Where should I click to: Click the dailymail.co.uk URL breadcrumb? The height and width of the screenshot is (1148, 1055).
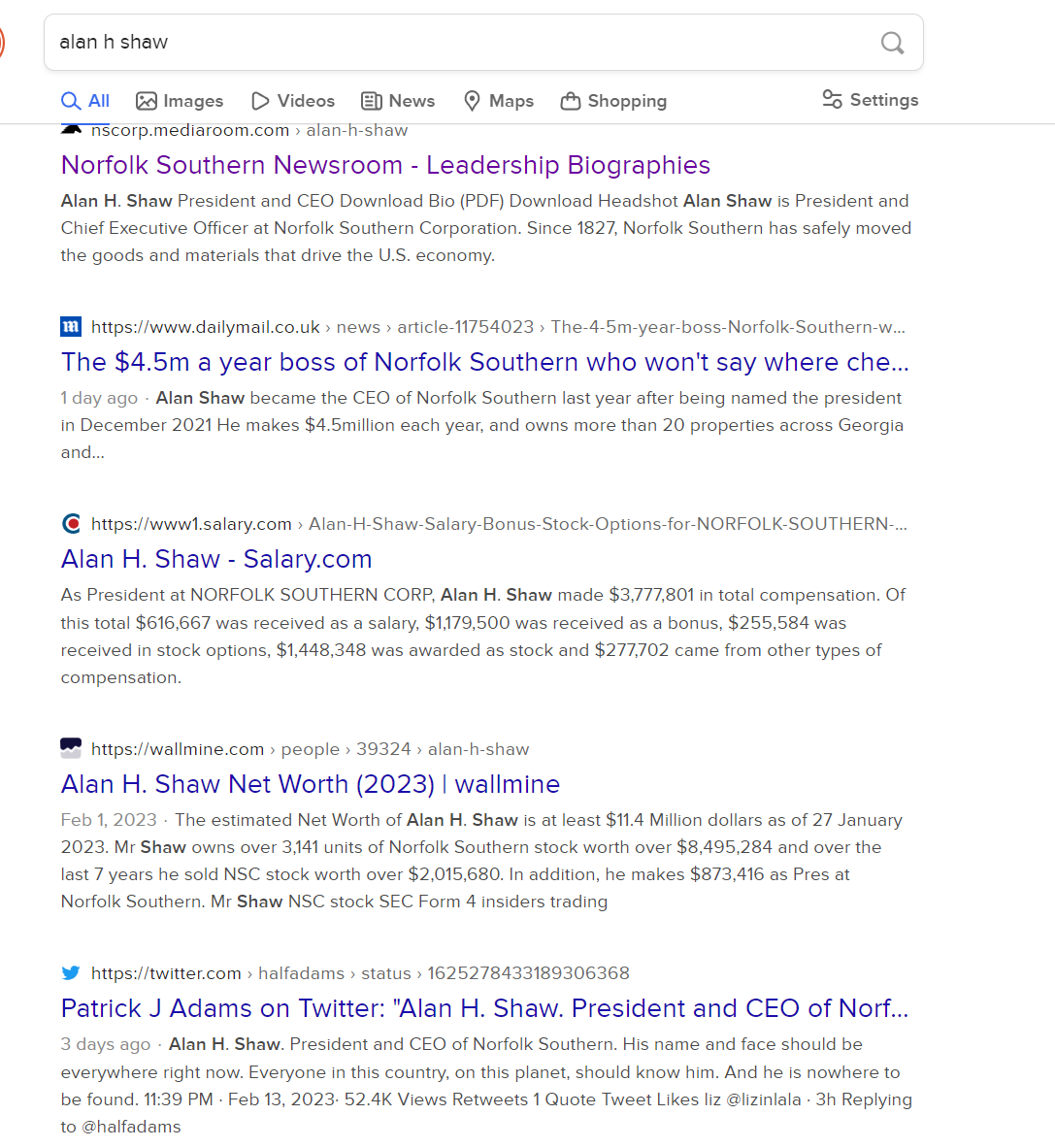coord(498,327)
